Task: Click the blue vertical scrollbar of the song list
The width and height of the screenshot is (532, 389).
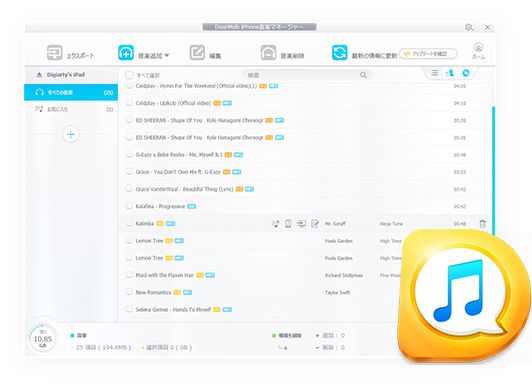Action: click(x=493, y=170)
